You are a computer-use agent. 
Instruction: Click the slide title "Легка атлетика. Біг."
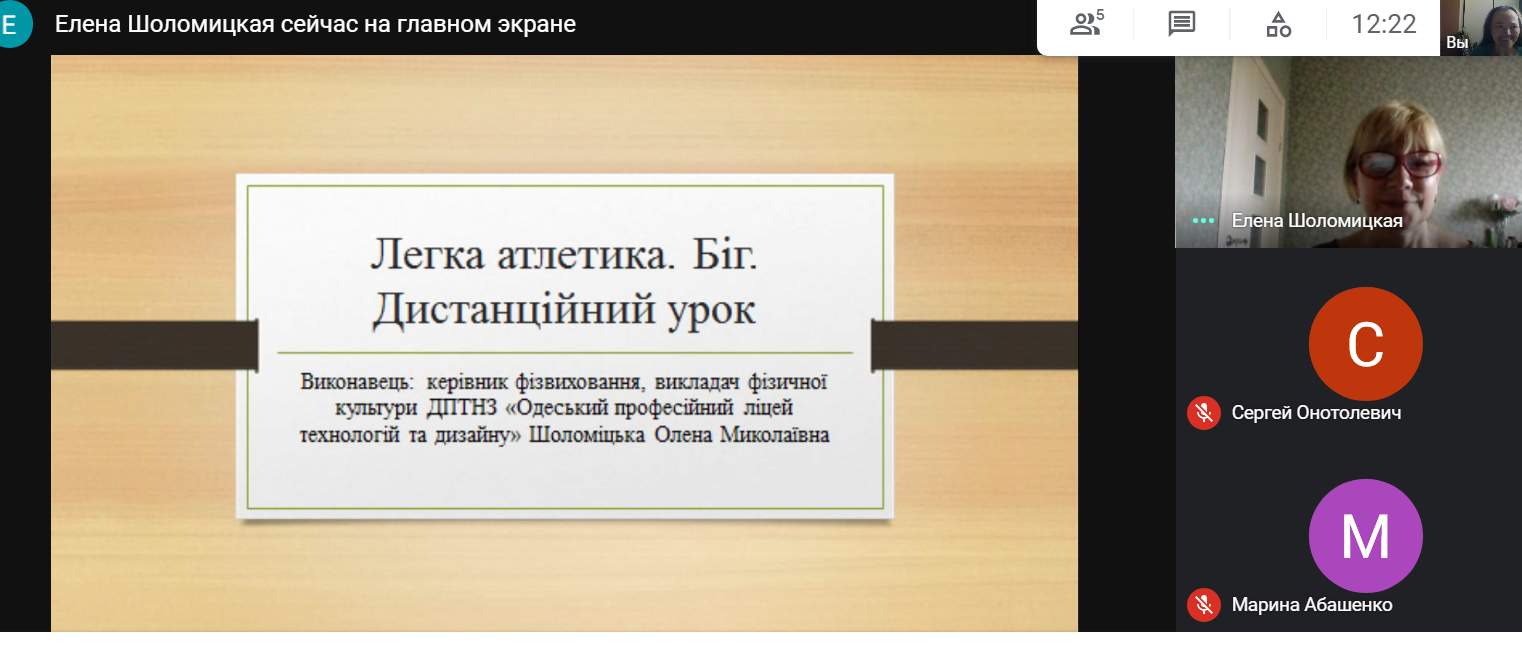tap(564, 255)
